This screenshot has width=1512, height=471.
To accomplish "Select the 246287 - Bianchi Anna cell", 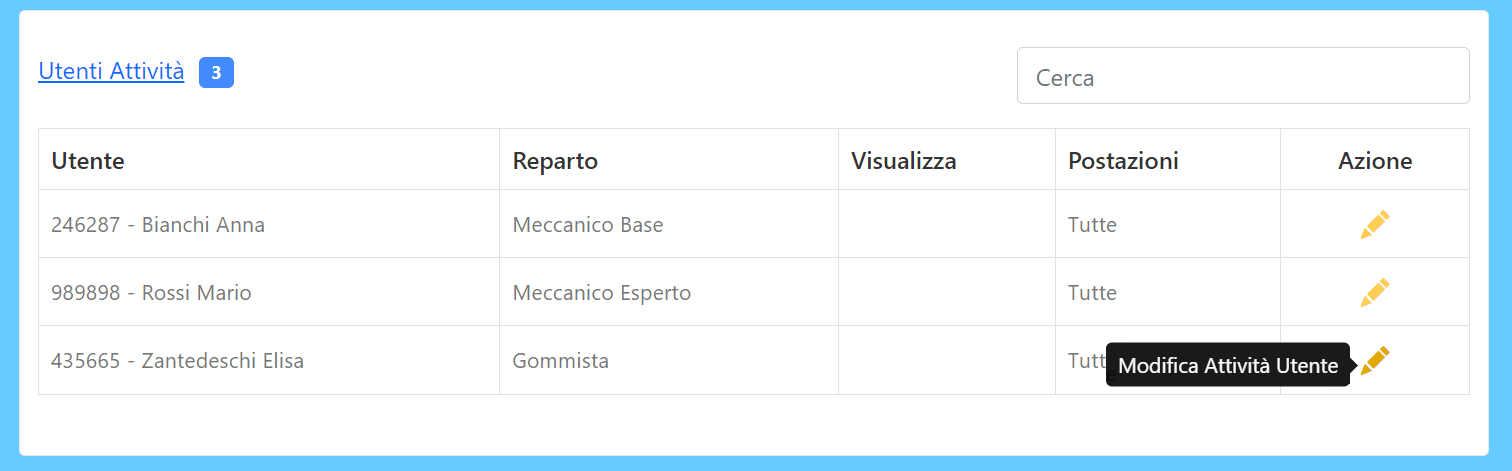I will (x=269, y=224).
